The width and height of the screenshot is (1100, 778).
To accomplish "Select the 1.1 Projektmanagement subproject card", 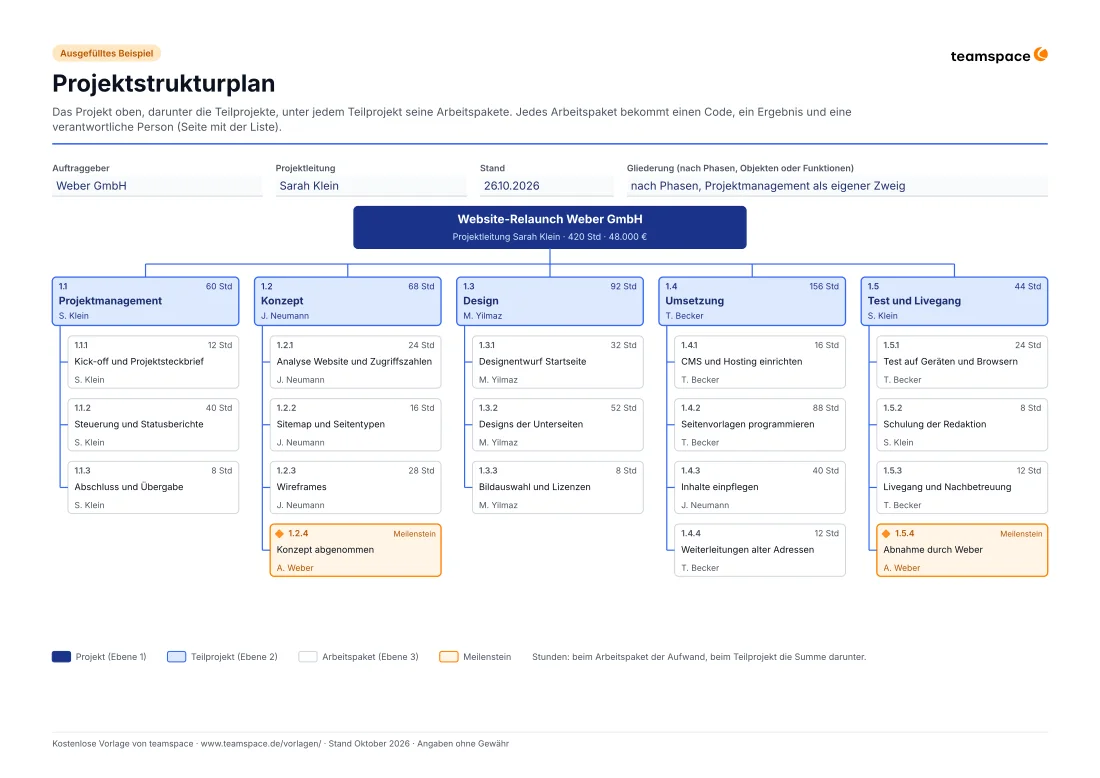I will (145, 301).
